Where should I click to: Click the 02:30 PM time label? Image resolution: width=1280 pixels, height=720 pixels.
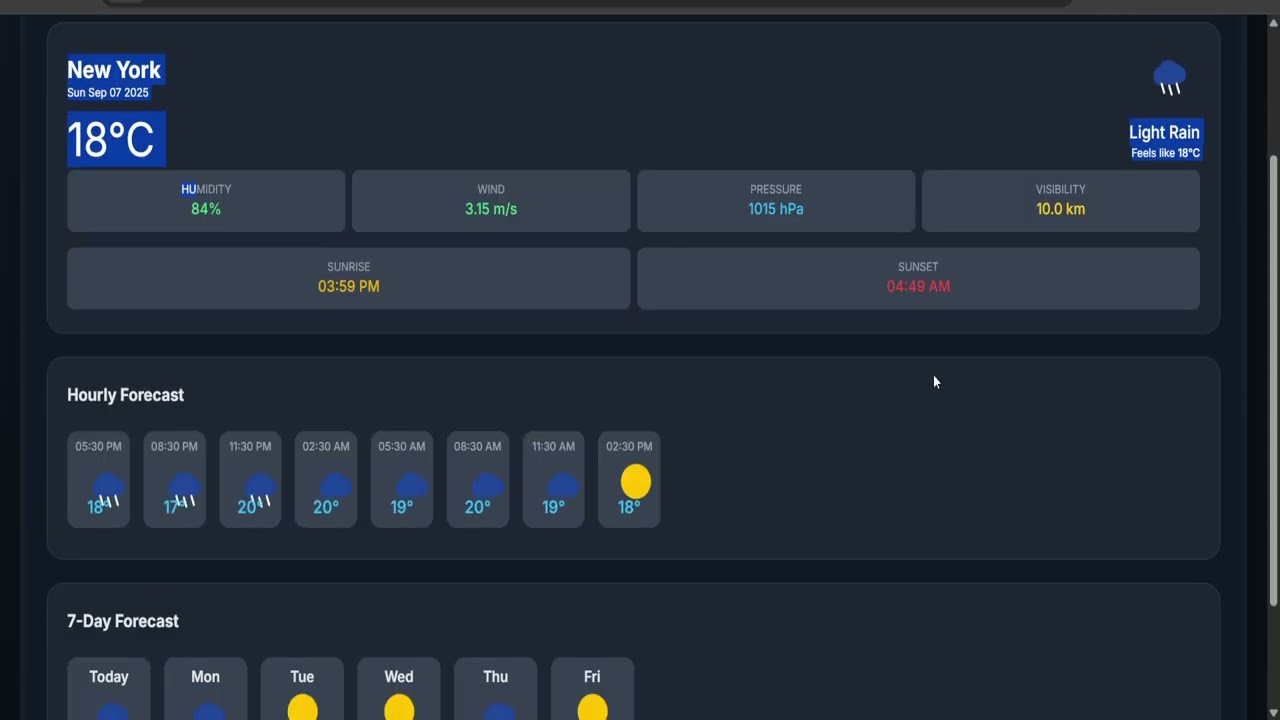coord(629,446)
